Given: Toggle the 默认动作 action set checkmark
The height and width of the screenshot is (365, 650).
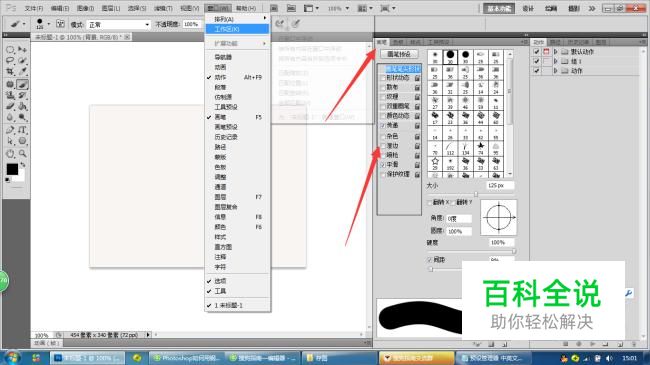Looking at the screenshot, I should 536,52.
